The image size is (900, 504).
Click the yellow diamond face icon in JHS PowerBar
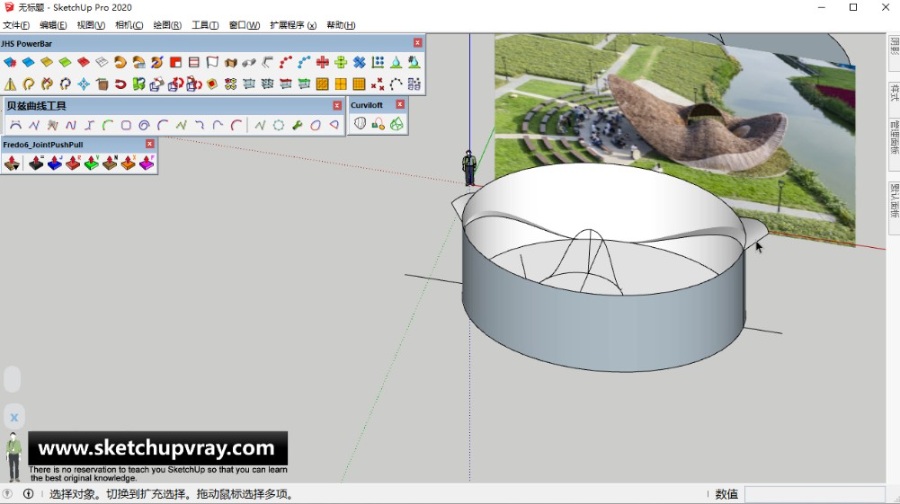click(46, 62)
